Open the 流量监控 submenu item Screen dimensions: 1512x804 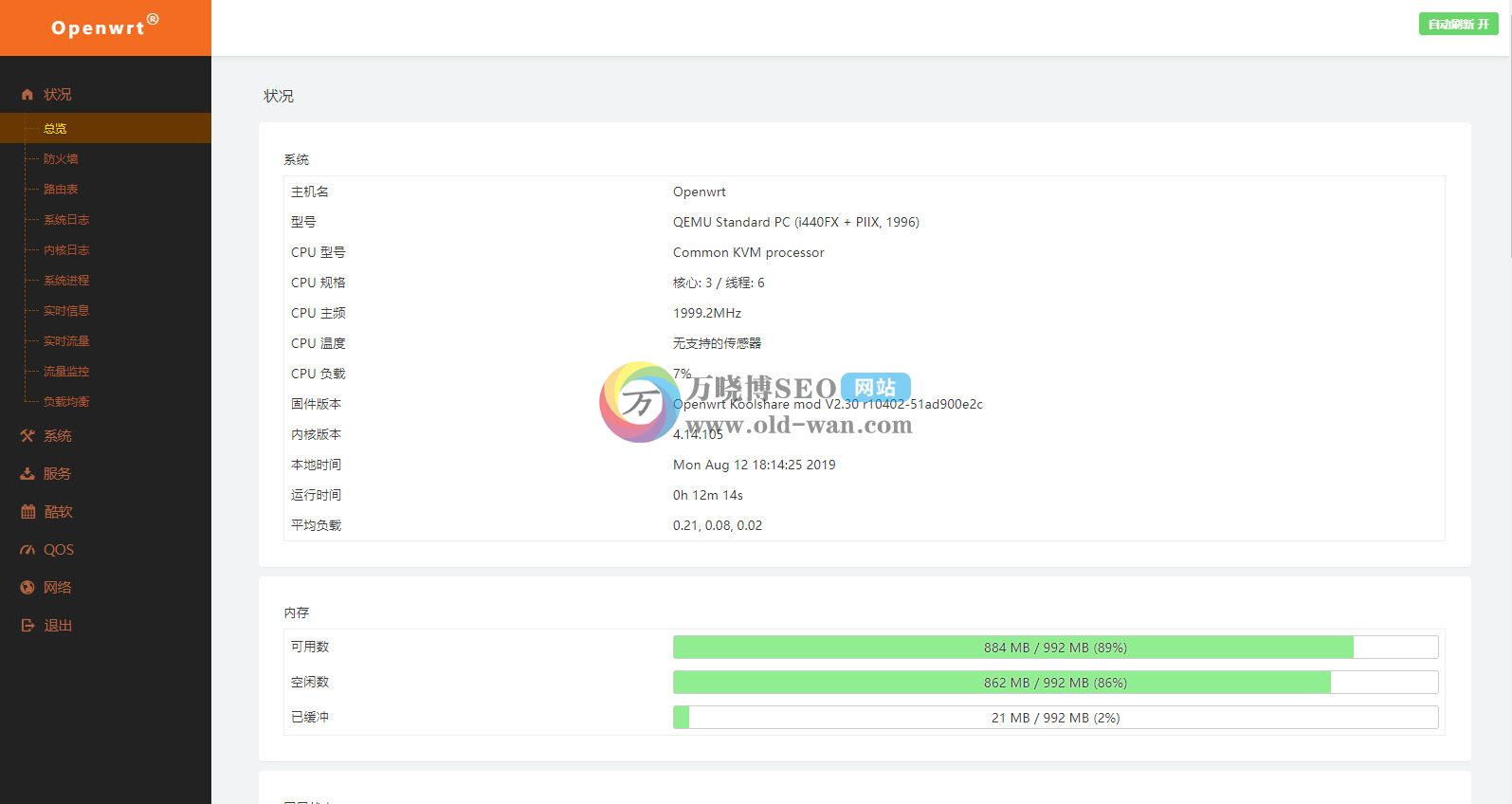coord(66,371)
